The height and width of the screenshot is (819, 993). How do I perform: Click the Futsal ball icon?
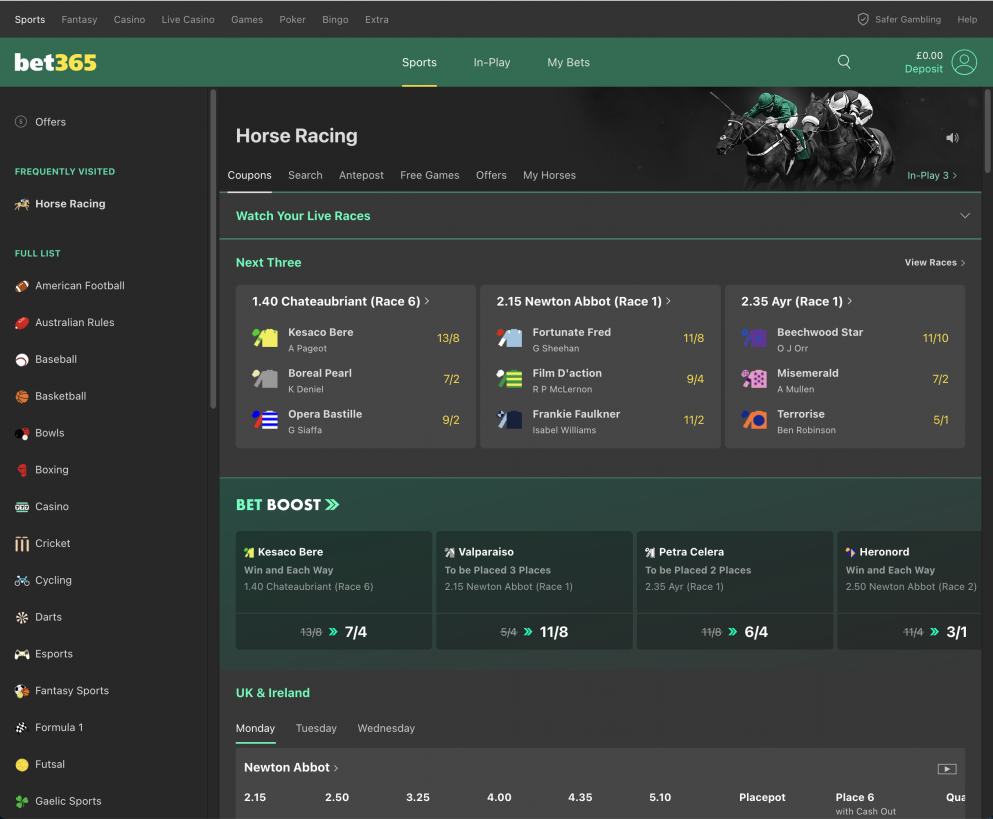22,765
